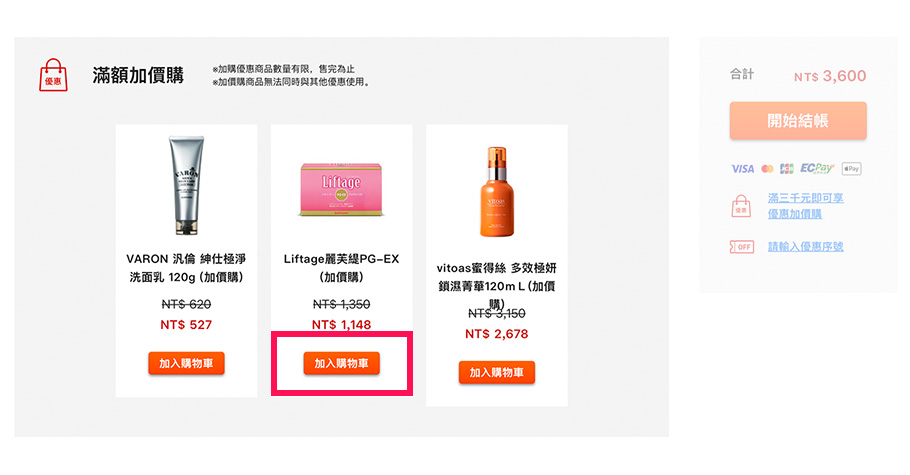Start checkout with 開始結帳 button
This screenshot has width=910, height=475.
pyautogui.click(x=798, y=121)
